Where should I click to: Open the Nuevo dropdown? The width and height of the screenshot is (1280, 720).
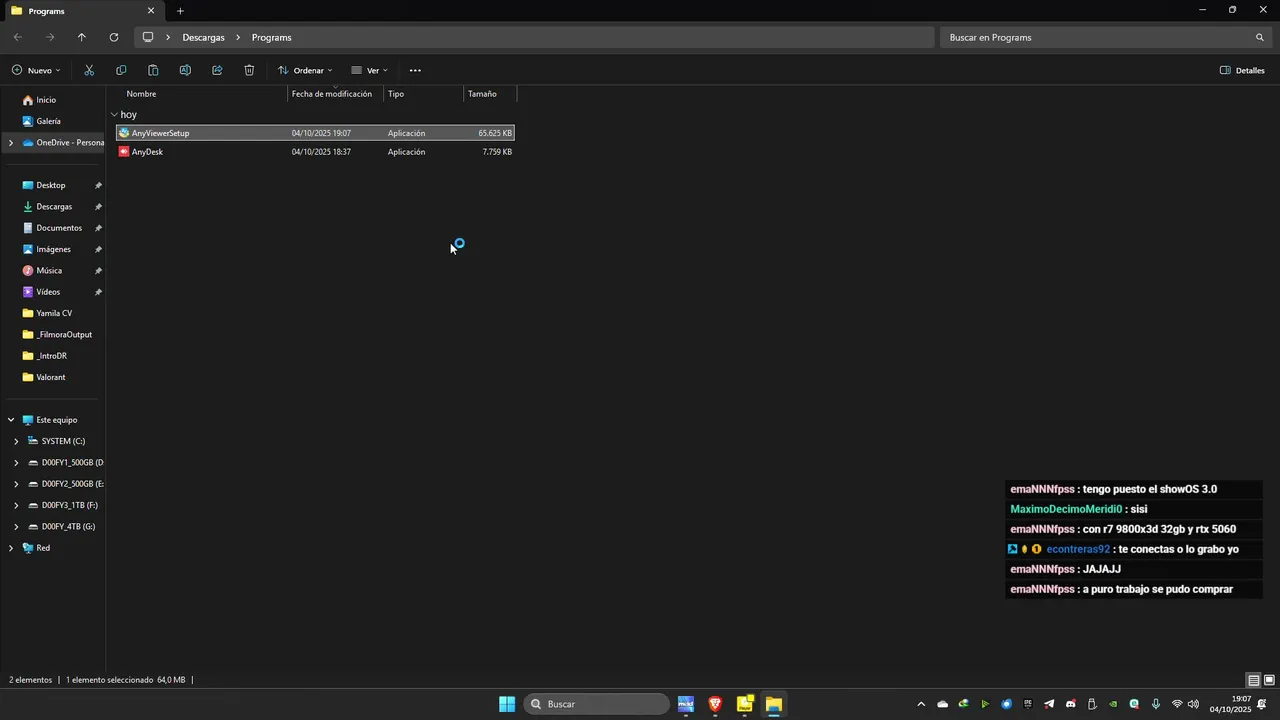coord(36,70)
